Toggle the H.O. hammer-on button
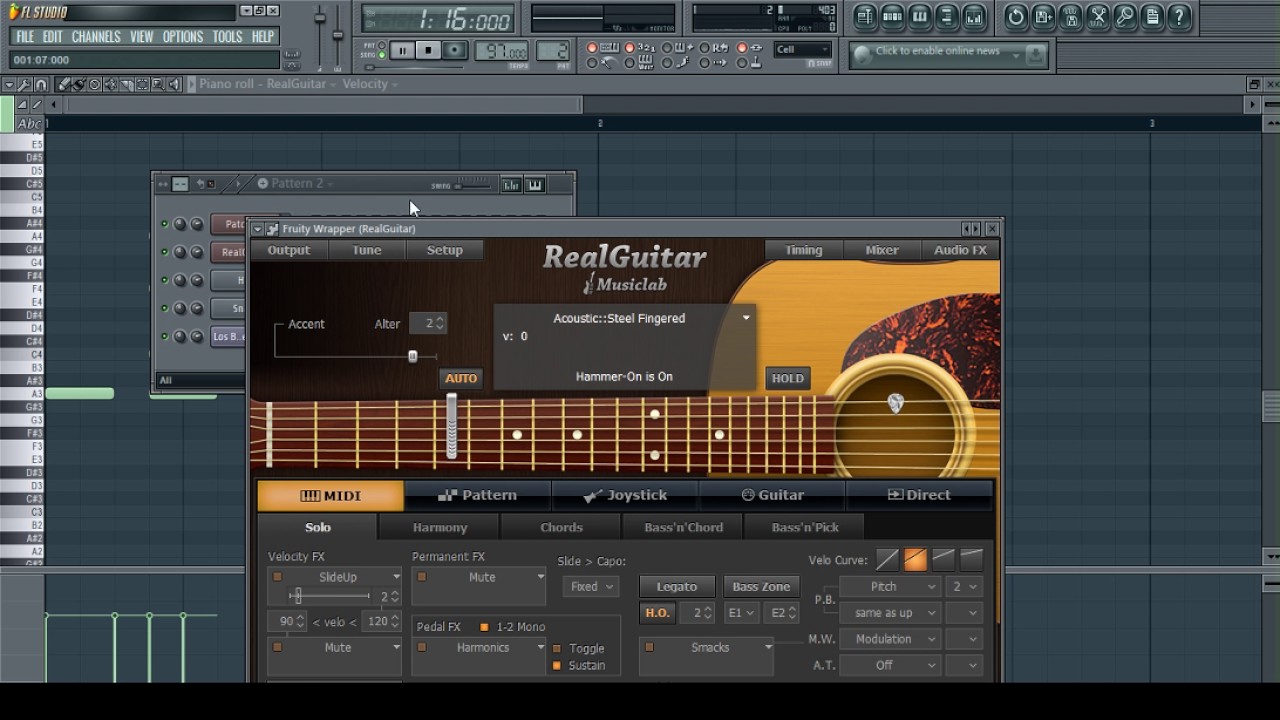The image size is (1280, 720). (657, 613)
